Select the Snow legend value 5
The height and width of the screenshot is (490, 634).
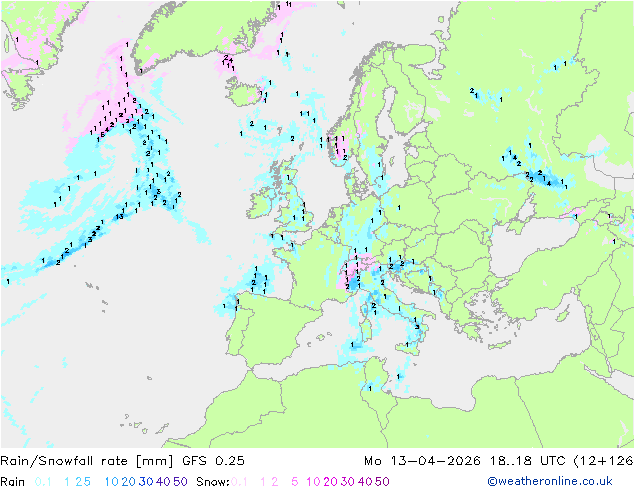click(295, 482)
